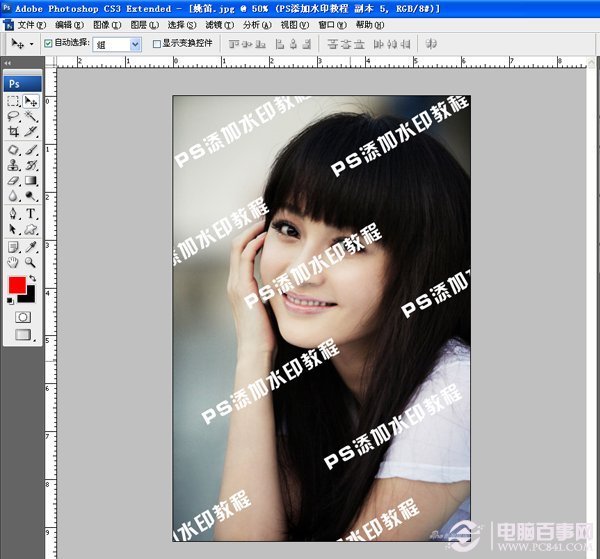Image resolution: width=600 pixels, height=559 pixels.
Task: Enable the 显示变换控件 checkbox
Action: [155, 44]
